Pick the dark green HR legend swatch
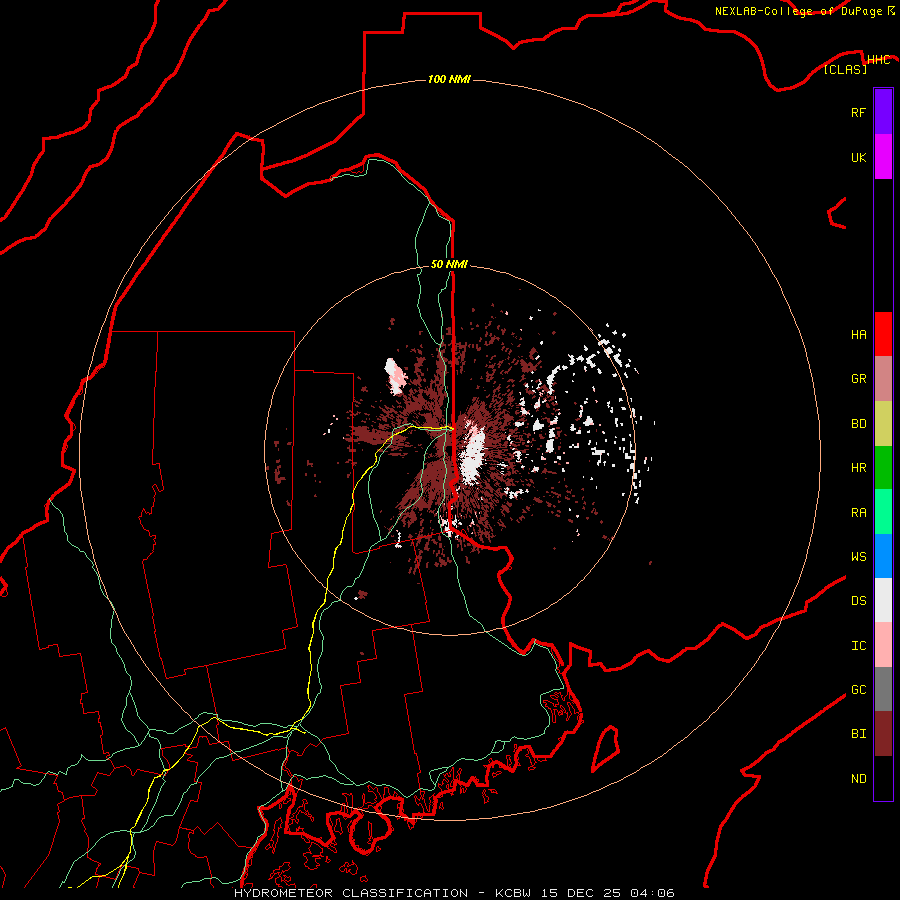Viewport: 900px width, 900px height. point(883,468)
